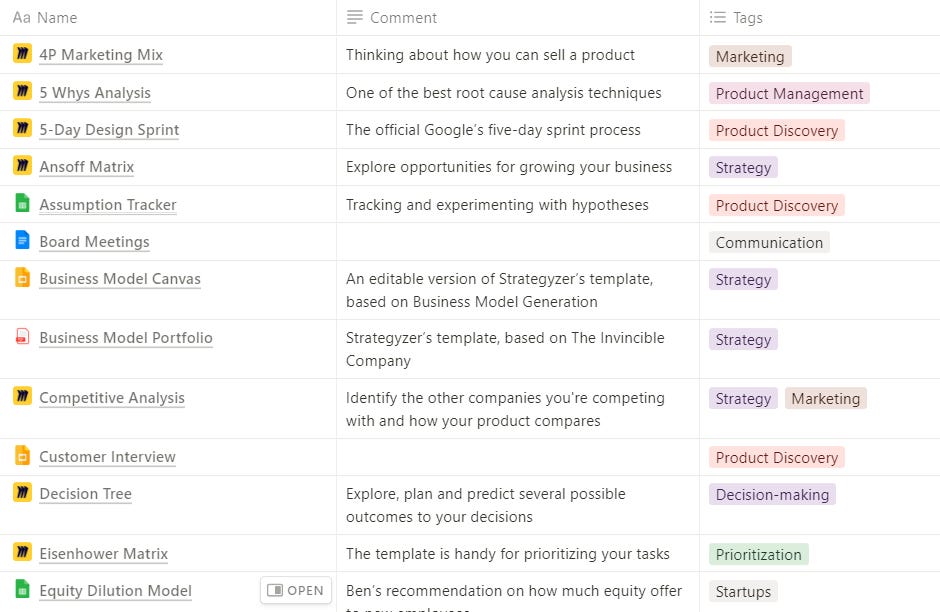
Task: Open the Tags column header menu
Action: (x=820, y=18)
